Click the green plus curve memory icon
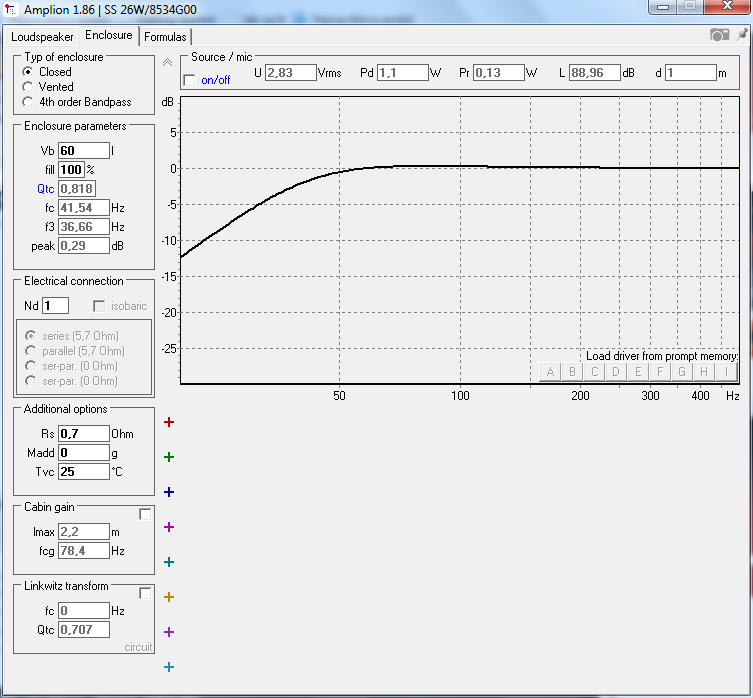The height and width of the screenshot is (698, 753). coord(169,457)
